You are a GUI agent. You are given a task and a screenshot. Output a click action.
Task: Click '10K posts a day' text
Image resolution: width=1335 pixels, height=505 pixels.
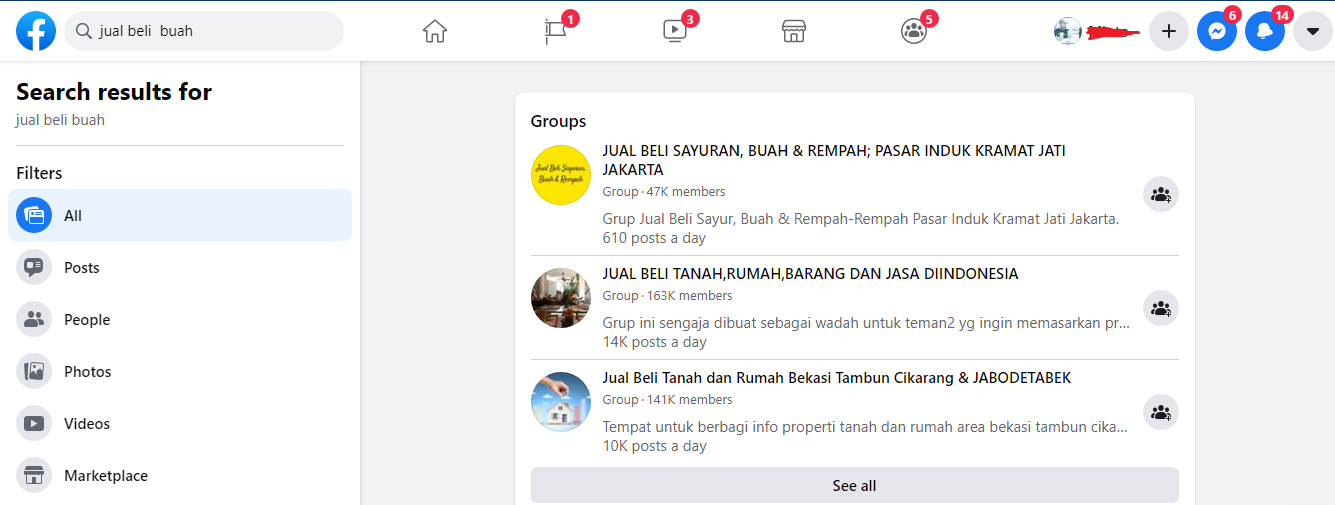(654, 446)
